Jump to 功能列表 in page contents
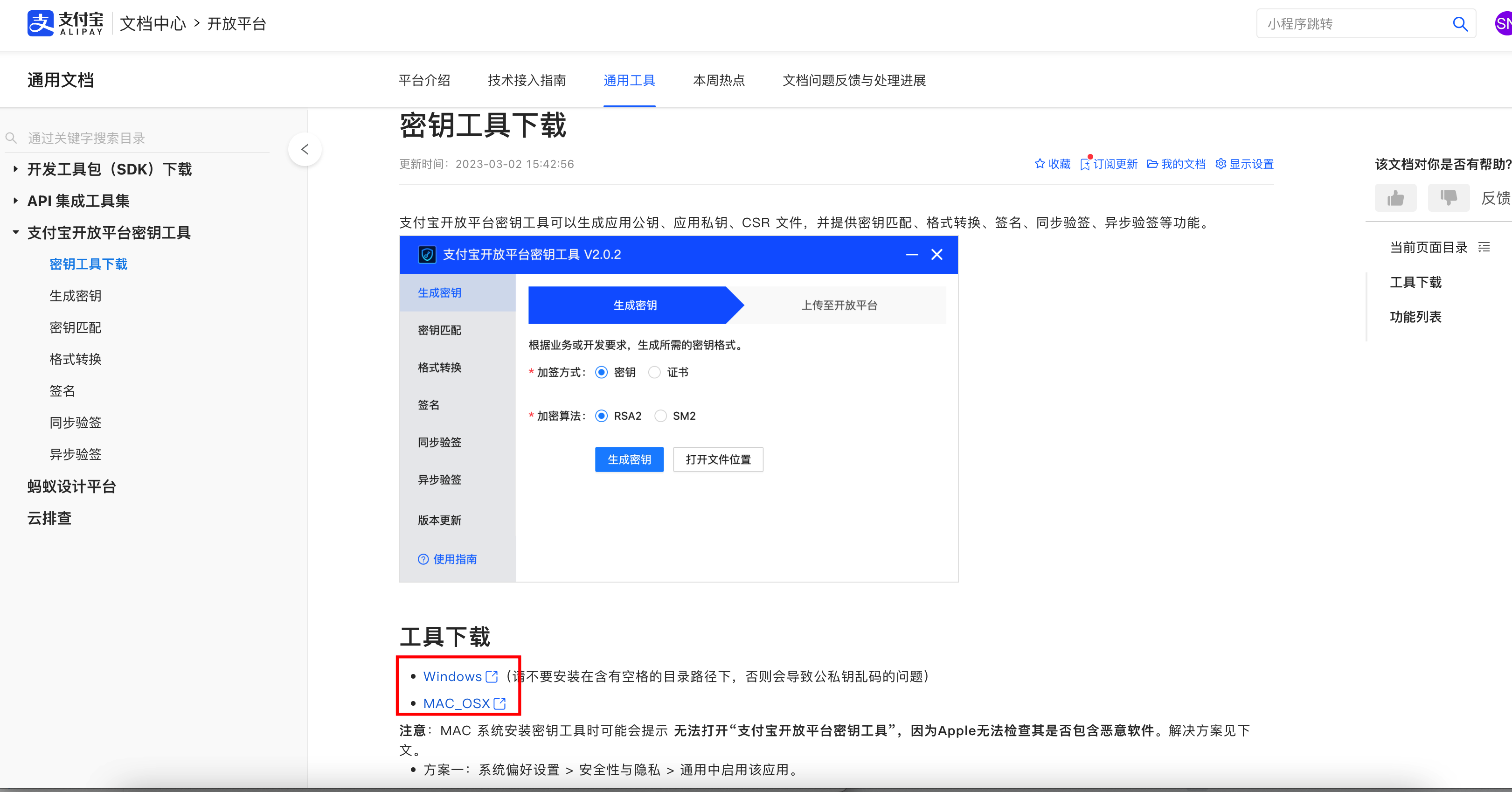1512x792 pixels. click(1415, 317)
